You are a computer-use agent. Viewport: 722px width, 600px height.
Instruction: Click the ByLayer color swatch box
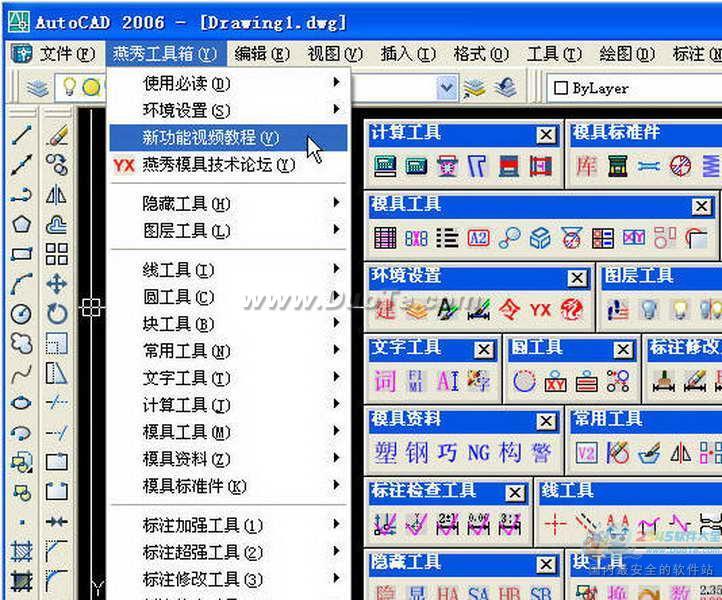coord(561,89)
